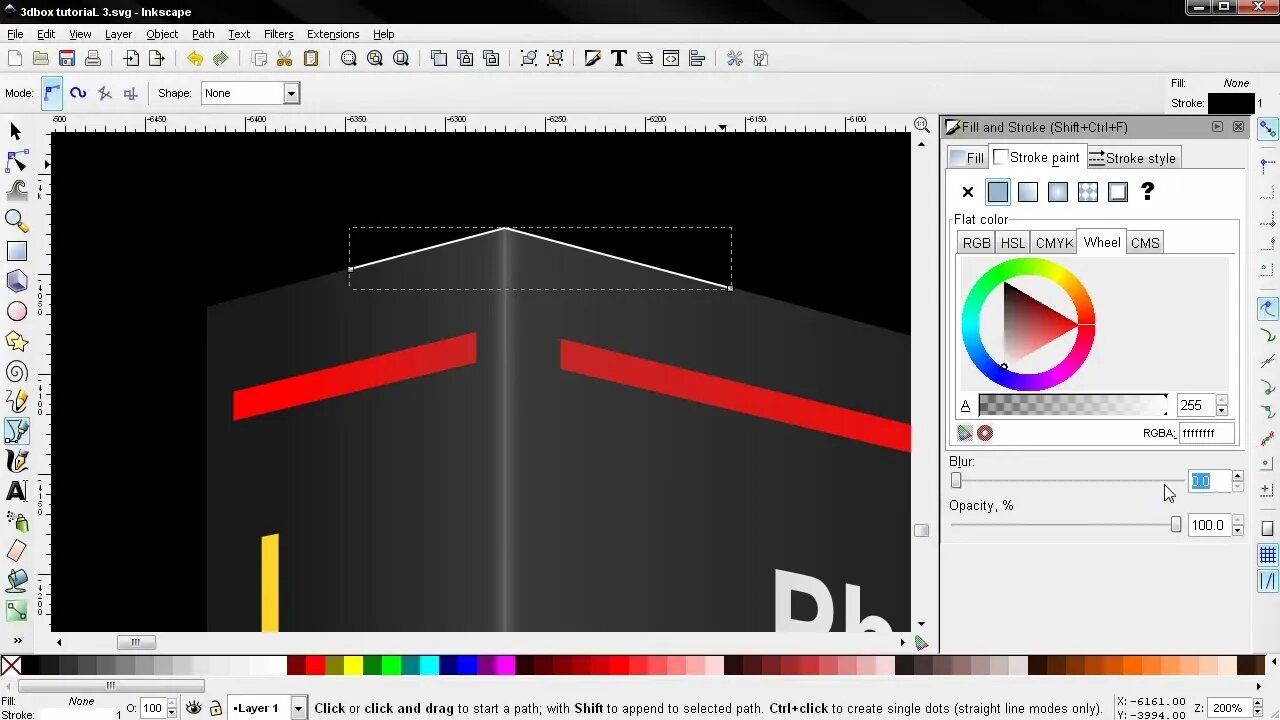This screenshot has height=720, width=1280.
Task: Select the Rectangle tool
Action: [x=16, y=251]
